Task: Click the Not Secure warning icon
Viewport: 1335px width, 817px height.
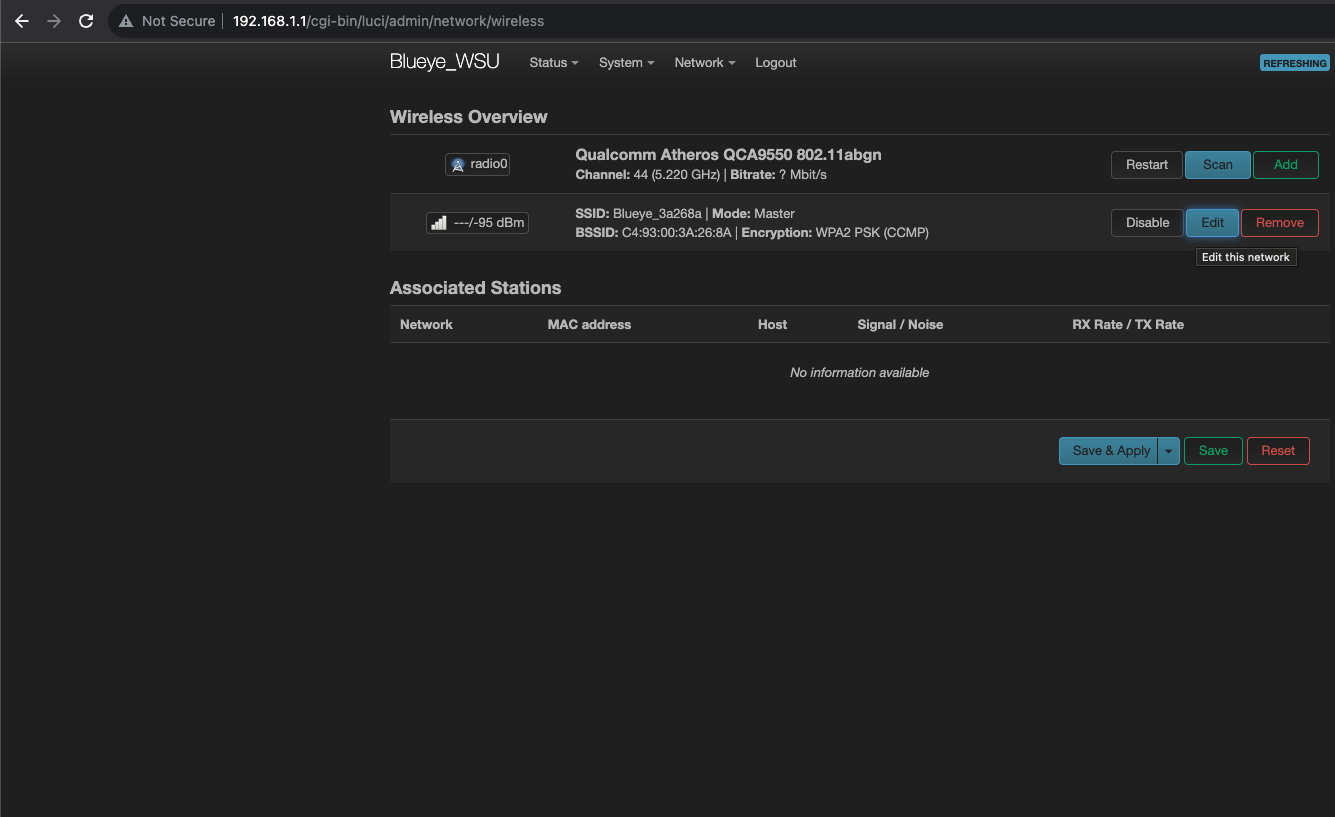Action: coord(125,21)
